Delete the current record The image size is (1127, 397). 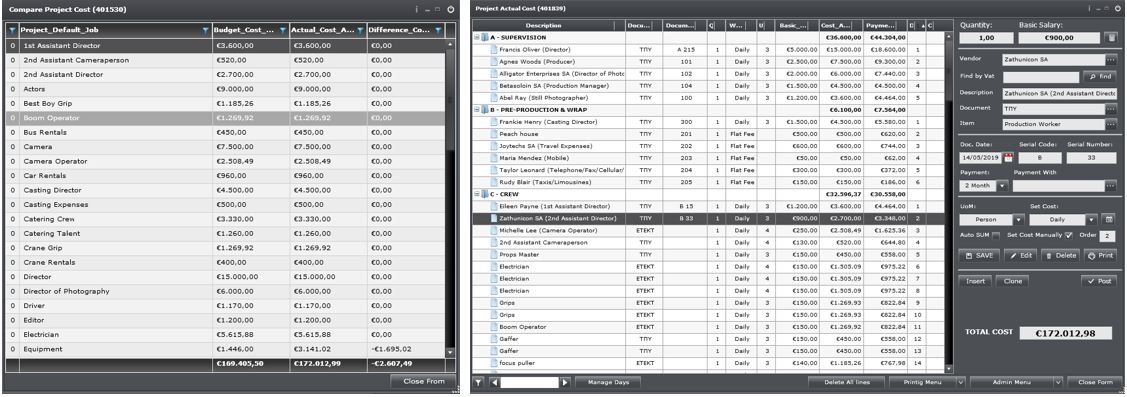click(x=1059, y=255)
